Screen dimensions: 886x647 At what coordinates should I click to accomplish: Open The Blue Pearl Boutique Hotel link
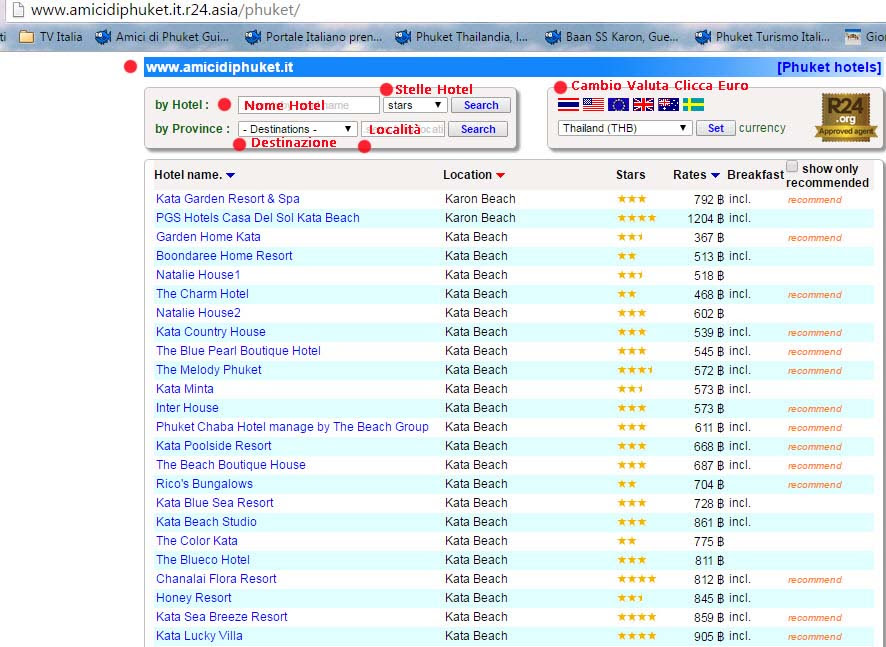(x=238, y=351)
